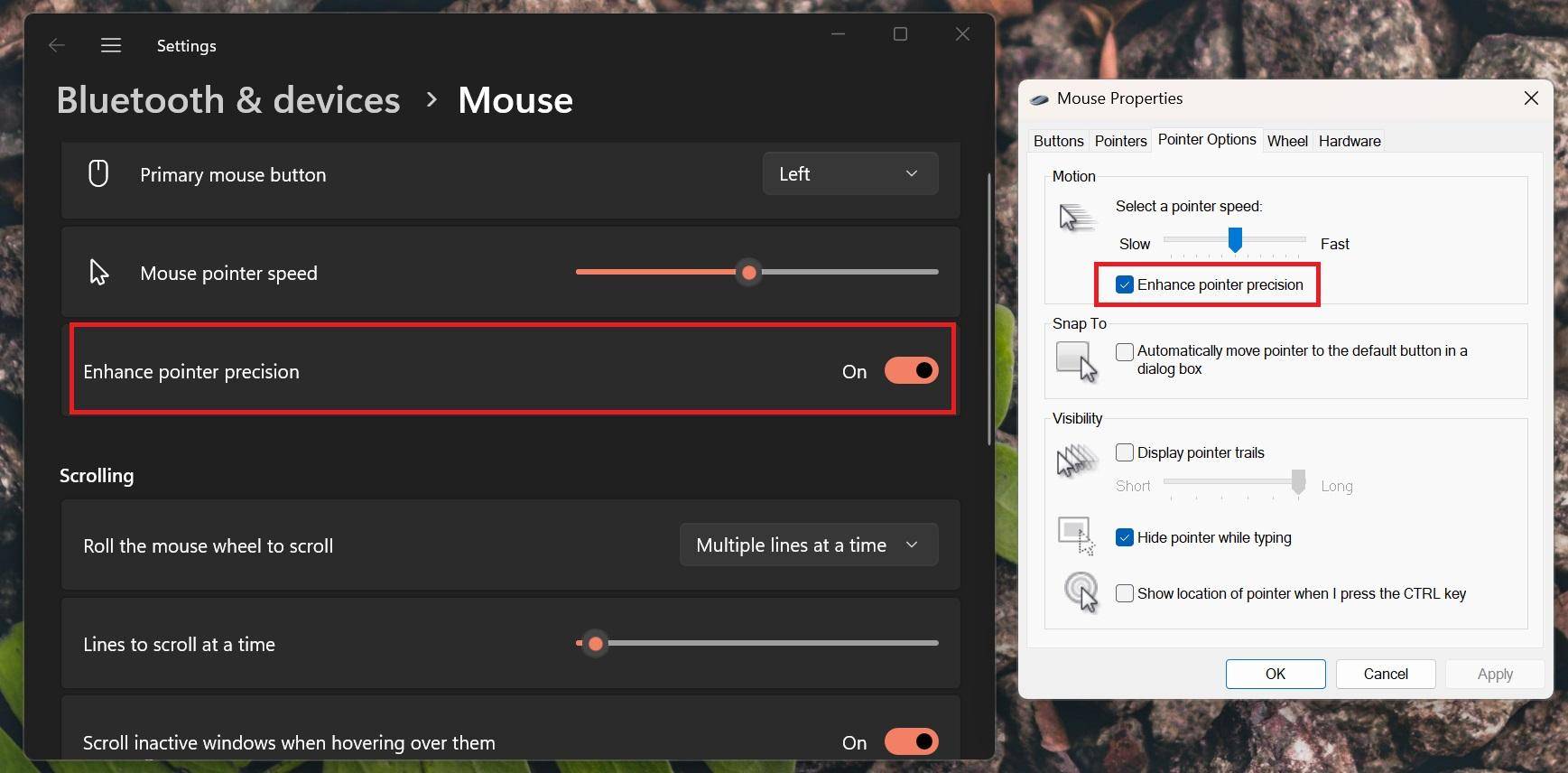Click the pointer trails Short to Long slider

[1235, 483]
